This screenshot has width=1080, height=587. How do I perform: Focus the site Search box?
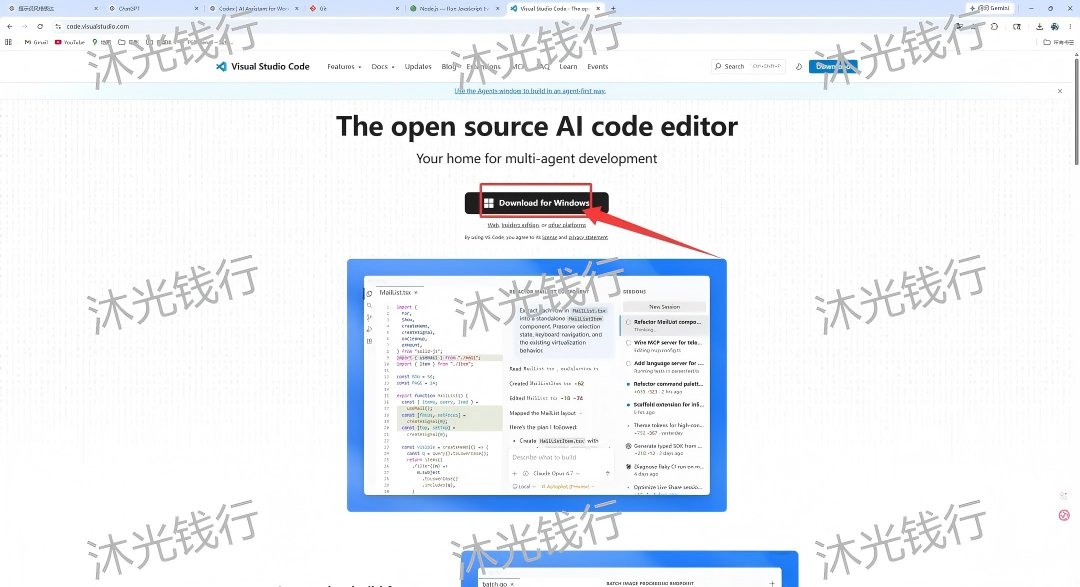[748, 66]
